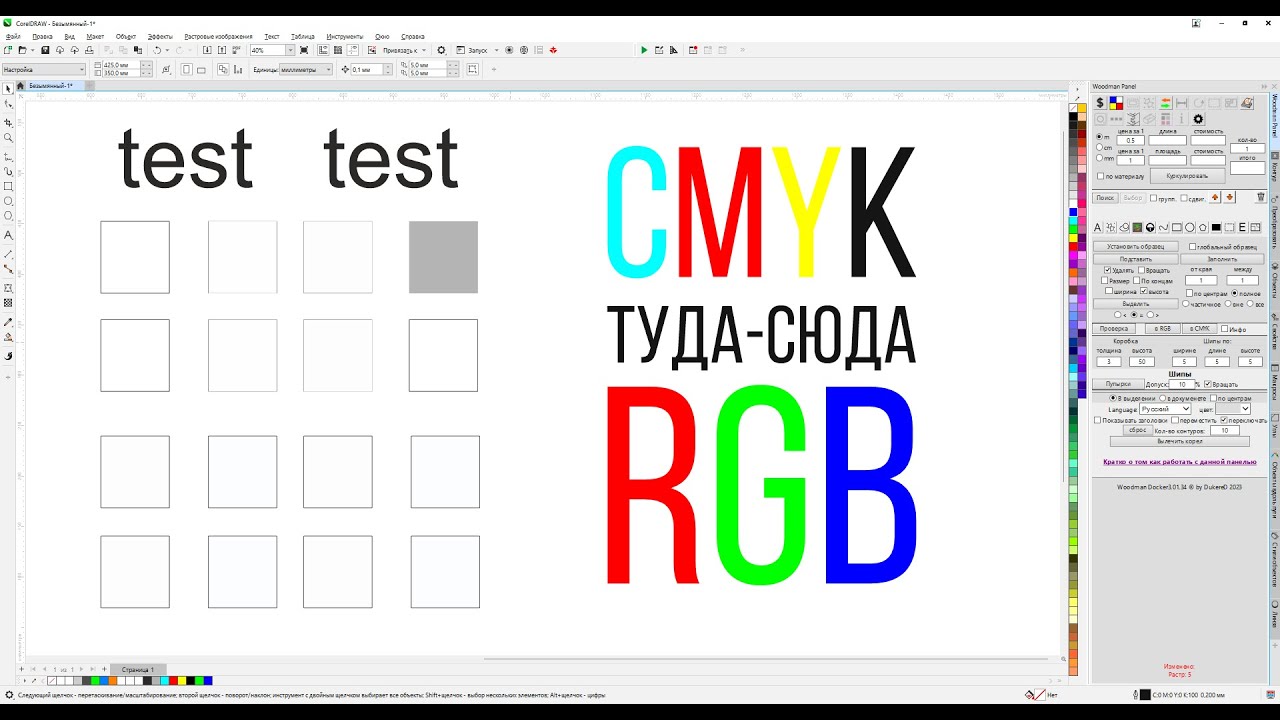This screenshot has height=720, width=1280.
Task: Select the Eyedropper tool in the toolbox
Action: (9, 323)
